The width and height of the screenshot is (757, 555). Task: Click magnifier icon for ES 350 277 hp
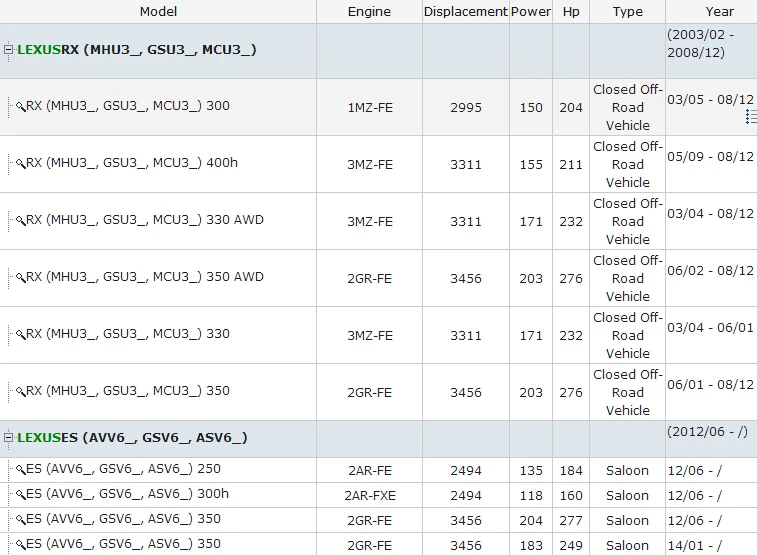20,520
